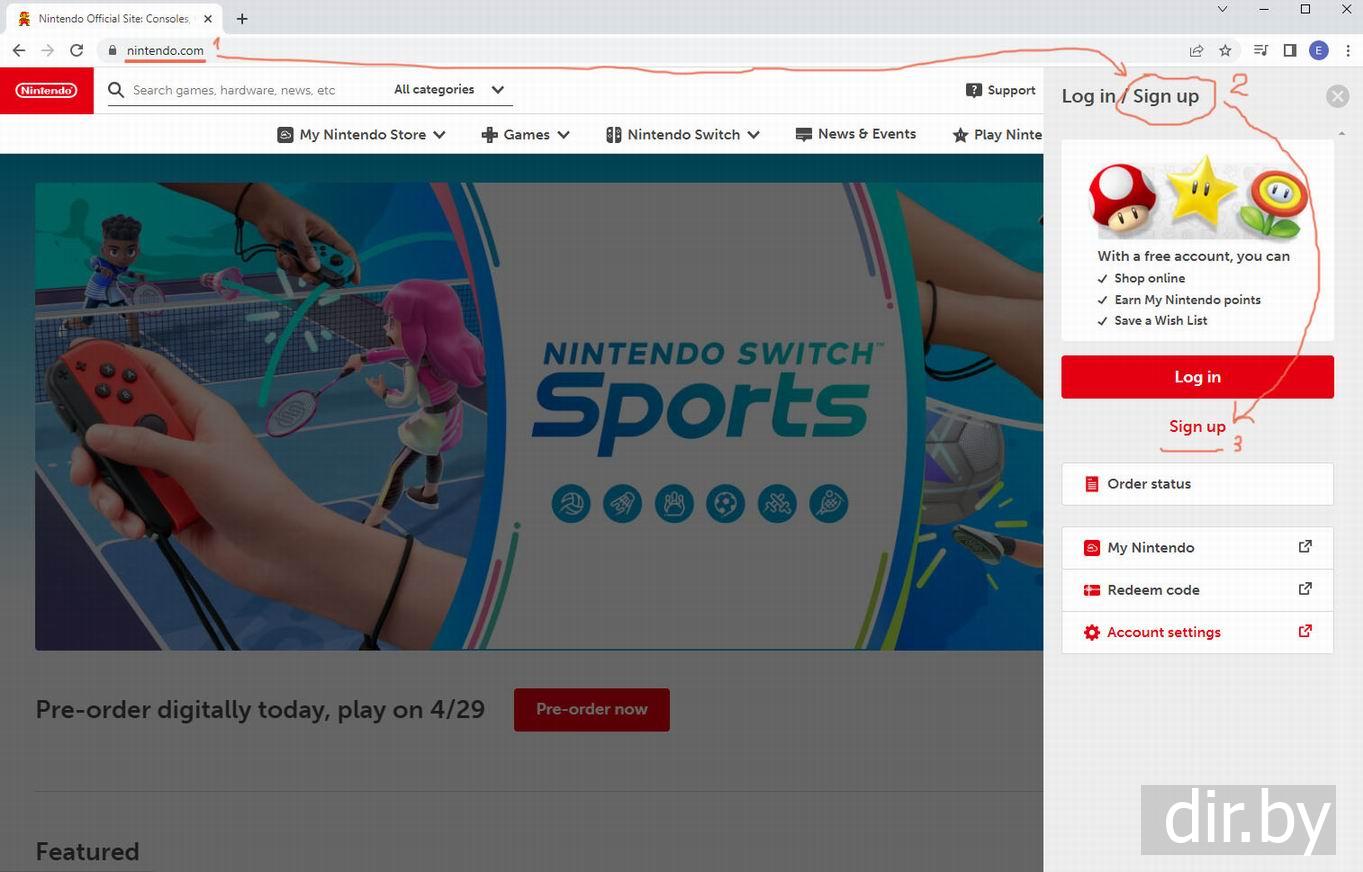Screen dimensions: 1363x872
Task: Bookmark this page with the star icon
Action: 1225,50
